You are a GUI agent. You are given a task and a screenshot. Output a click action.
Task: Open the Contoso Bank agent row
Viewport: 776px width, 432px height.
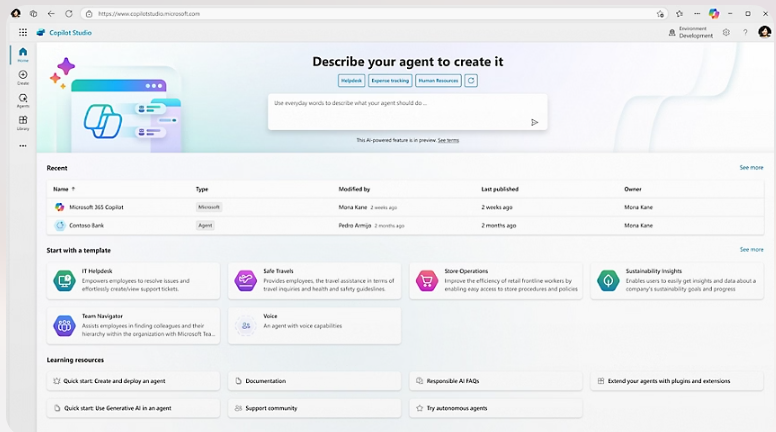tap(86, 225)
